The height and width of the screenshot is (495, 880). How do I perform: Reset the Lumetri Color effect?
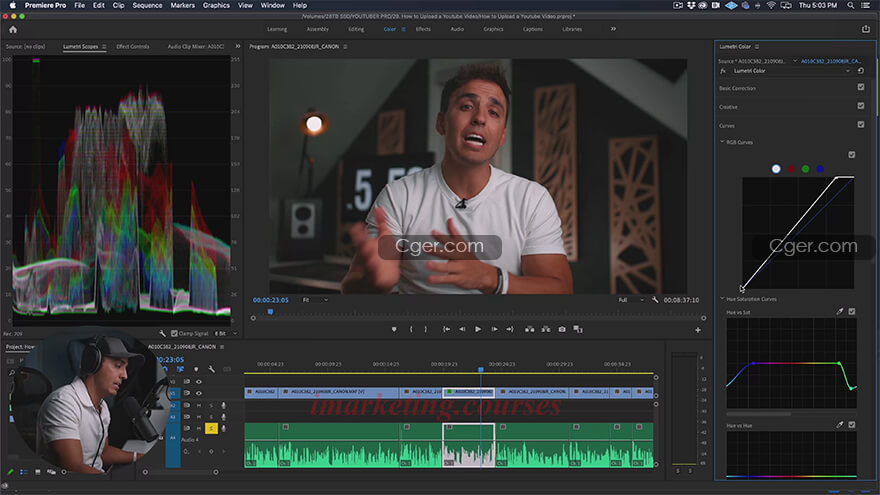[x=860, y=71]
